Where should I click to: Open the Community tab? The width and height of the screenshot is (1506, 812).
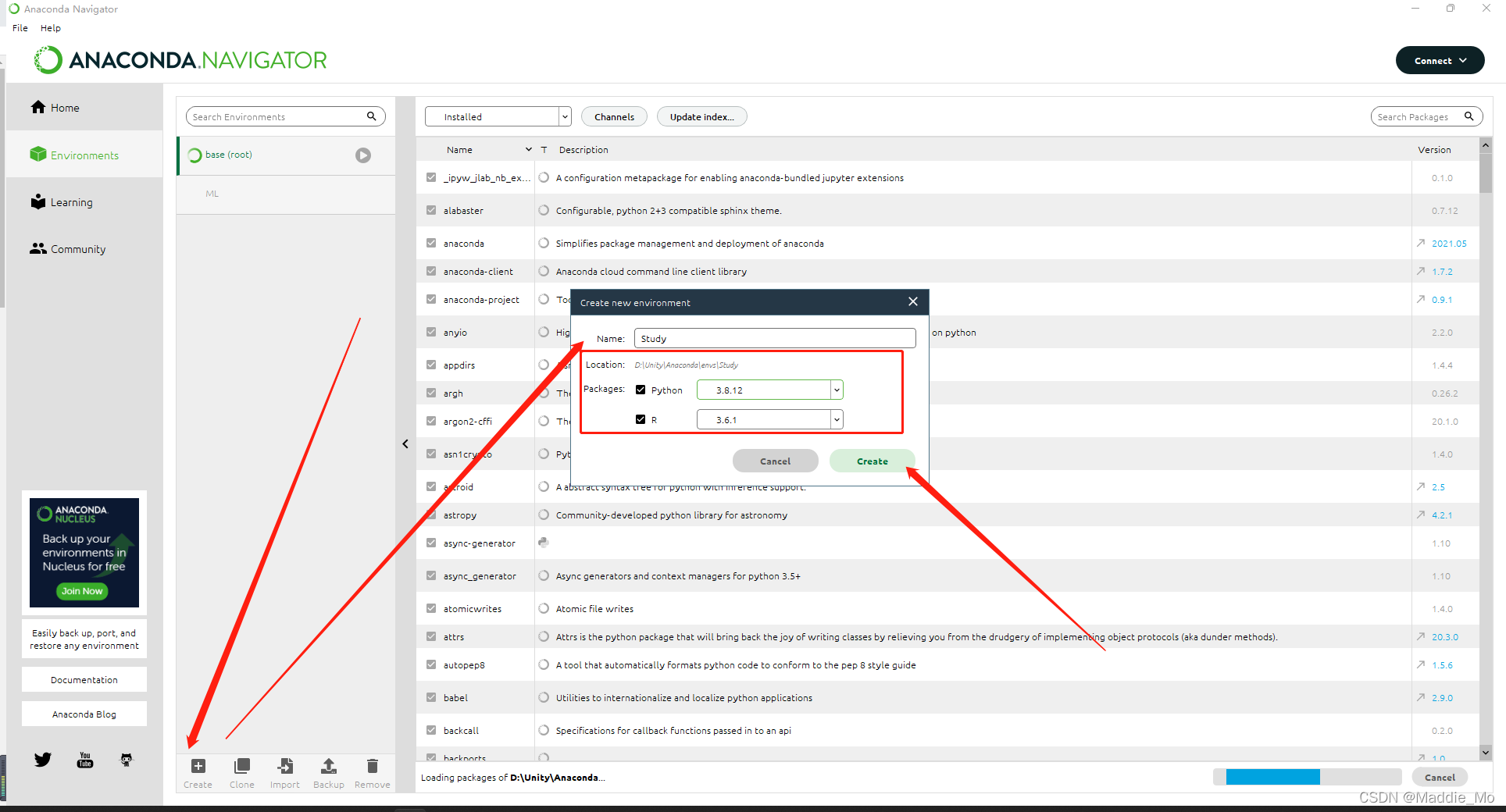84,248
